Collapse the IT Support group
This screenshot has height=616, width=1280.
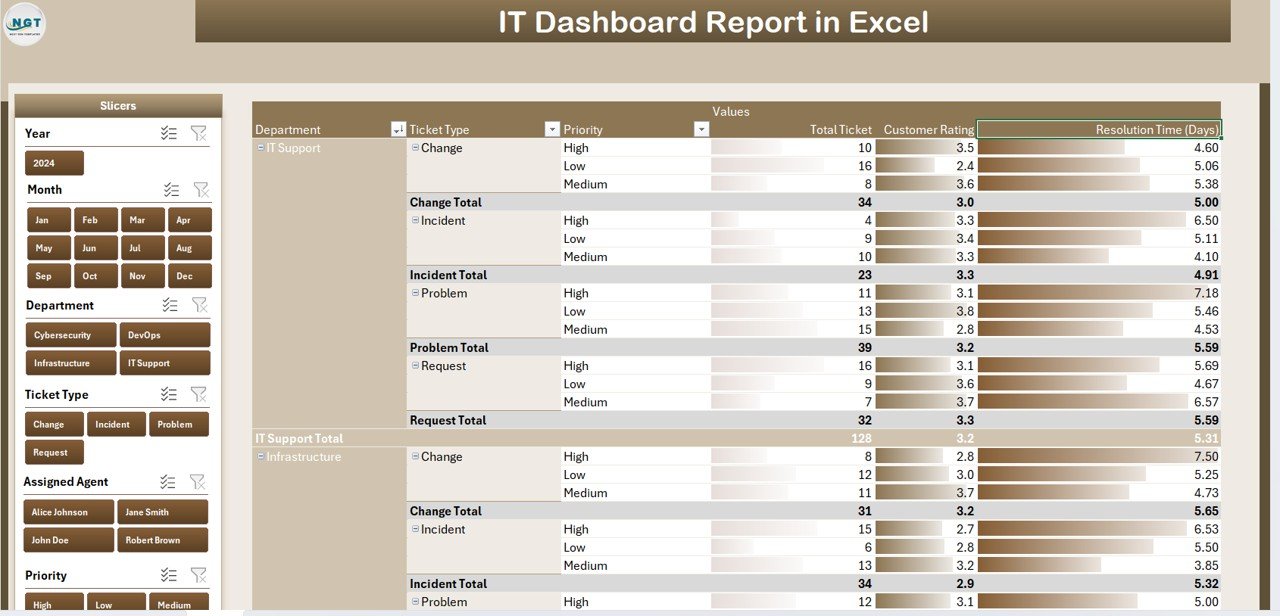(x=259, y=147)
